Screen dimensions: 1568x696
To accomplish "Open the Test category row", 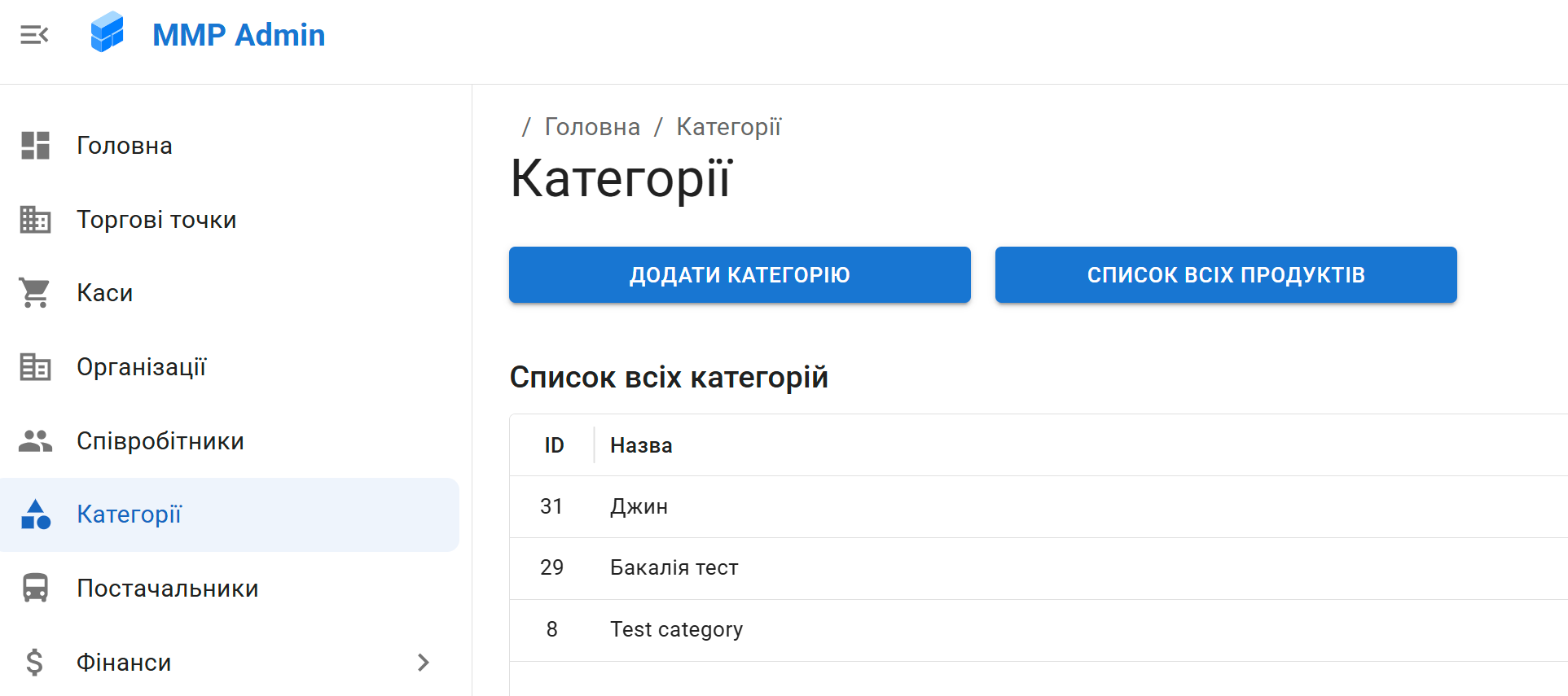I will point(676,629).
